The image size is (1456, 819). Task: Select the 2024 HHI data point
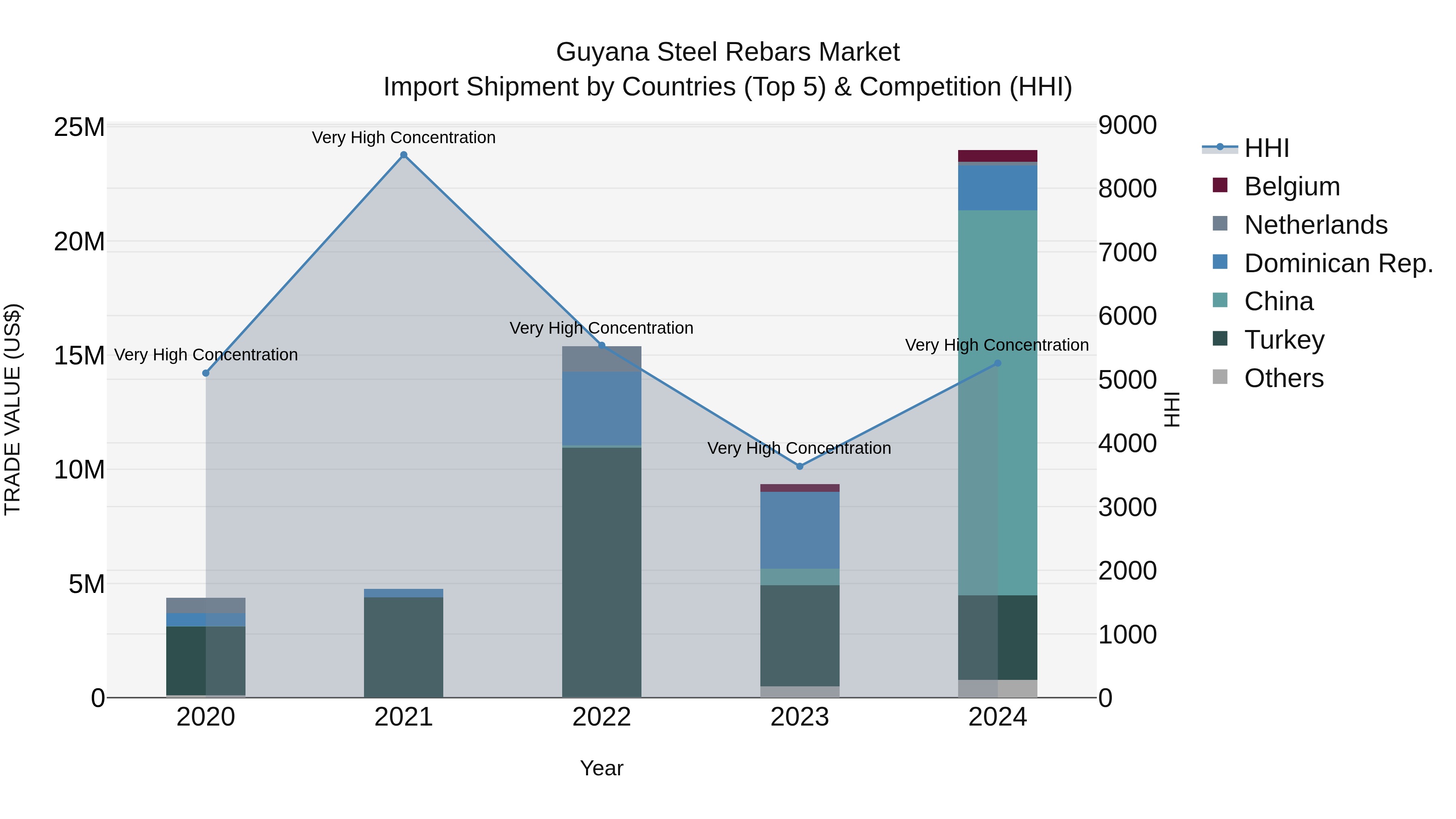[x=998, y=364]
